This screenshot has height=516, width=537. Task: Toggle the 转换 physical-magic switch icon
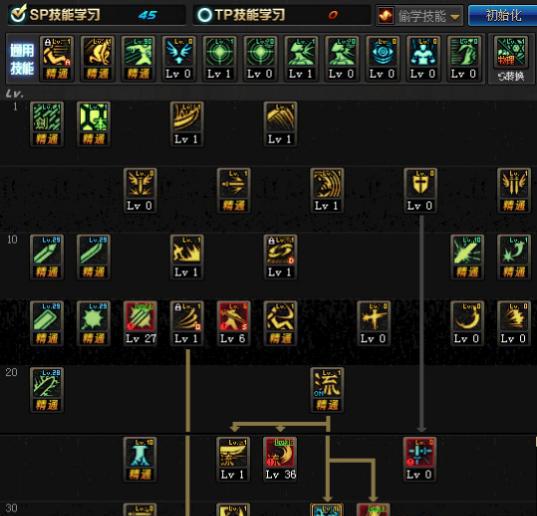(511, 60)
